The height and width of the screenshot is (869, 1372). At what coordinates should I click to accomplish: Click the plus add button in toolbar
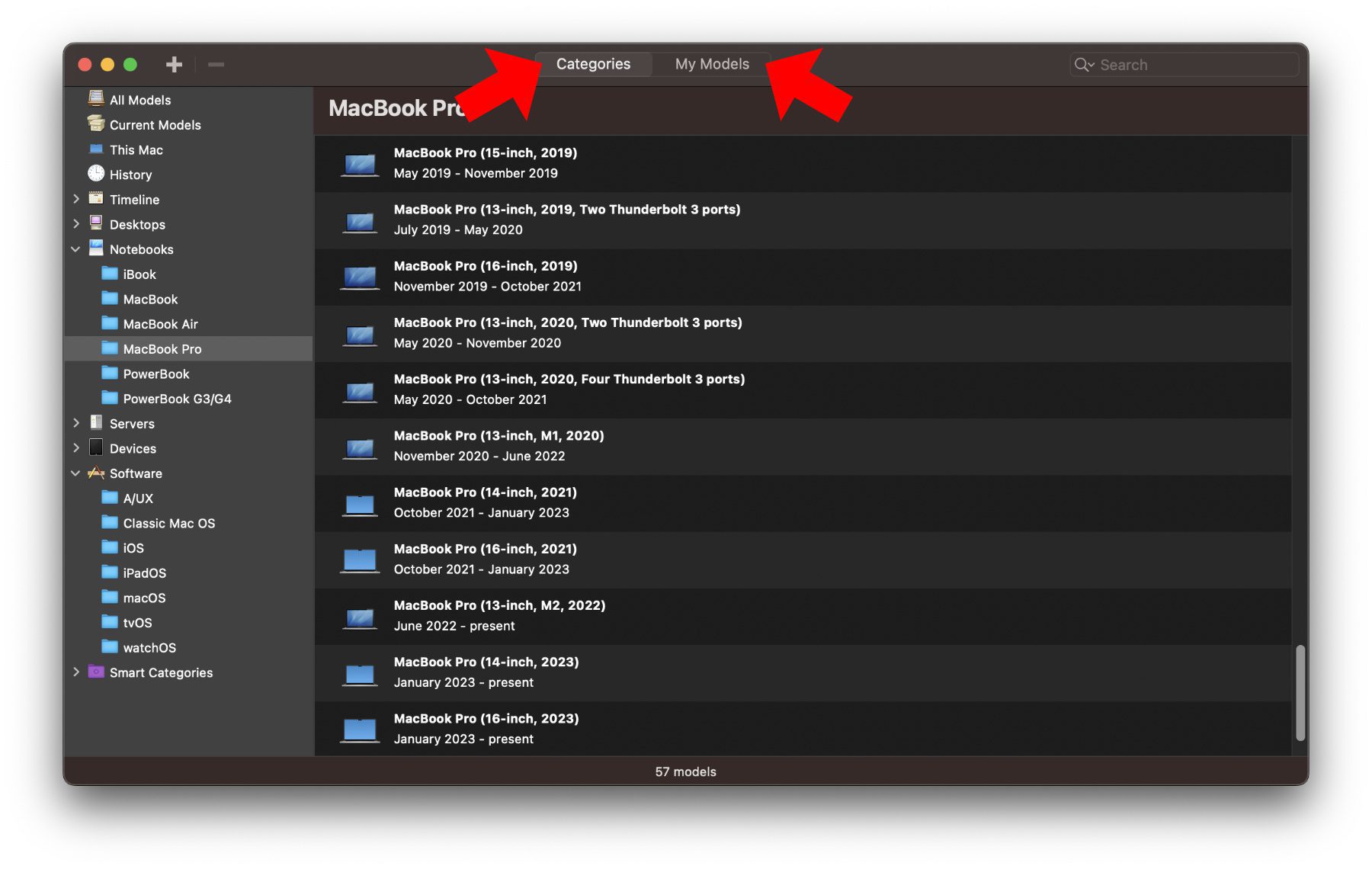point(174,65)
